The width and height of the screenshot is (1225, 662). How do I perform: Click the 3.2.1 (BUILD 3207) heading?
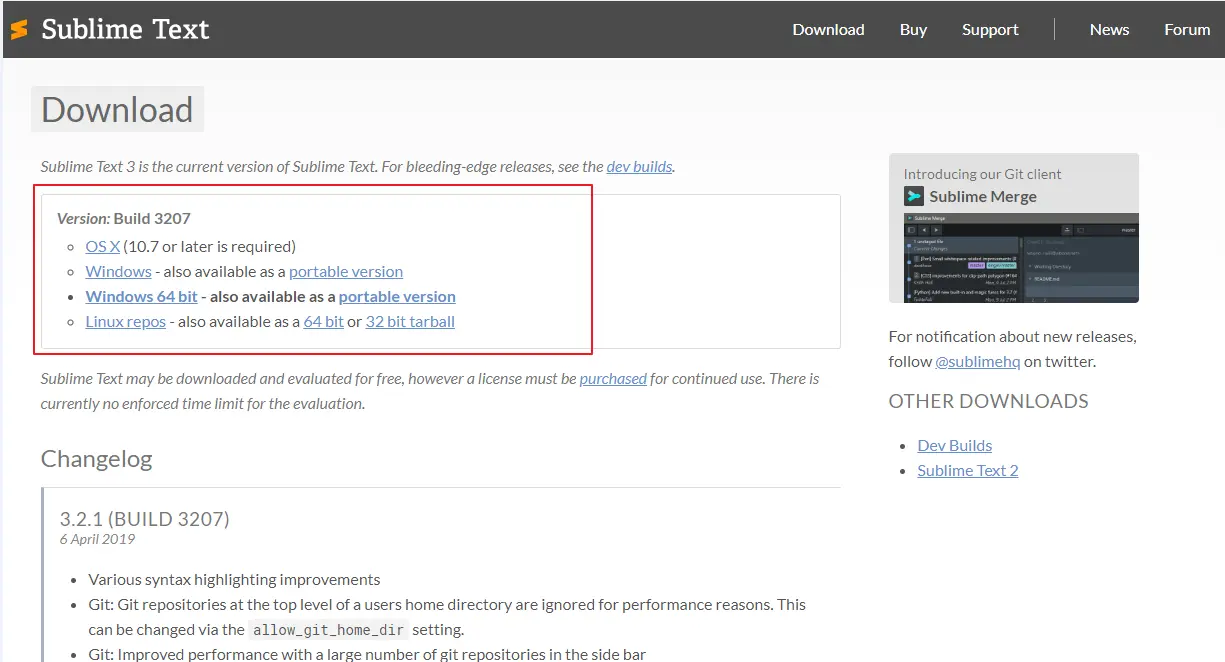[x=145, y=518]
